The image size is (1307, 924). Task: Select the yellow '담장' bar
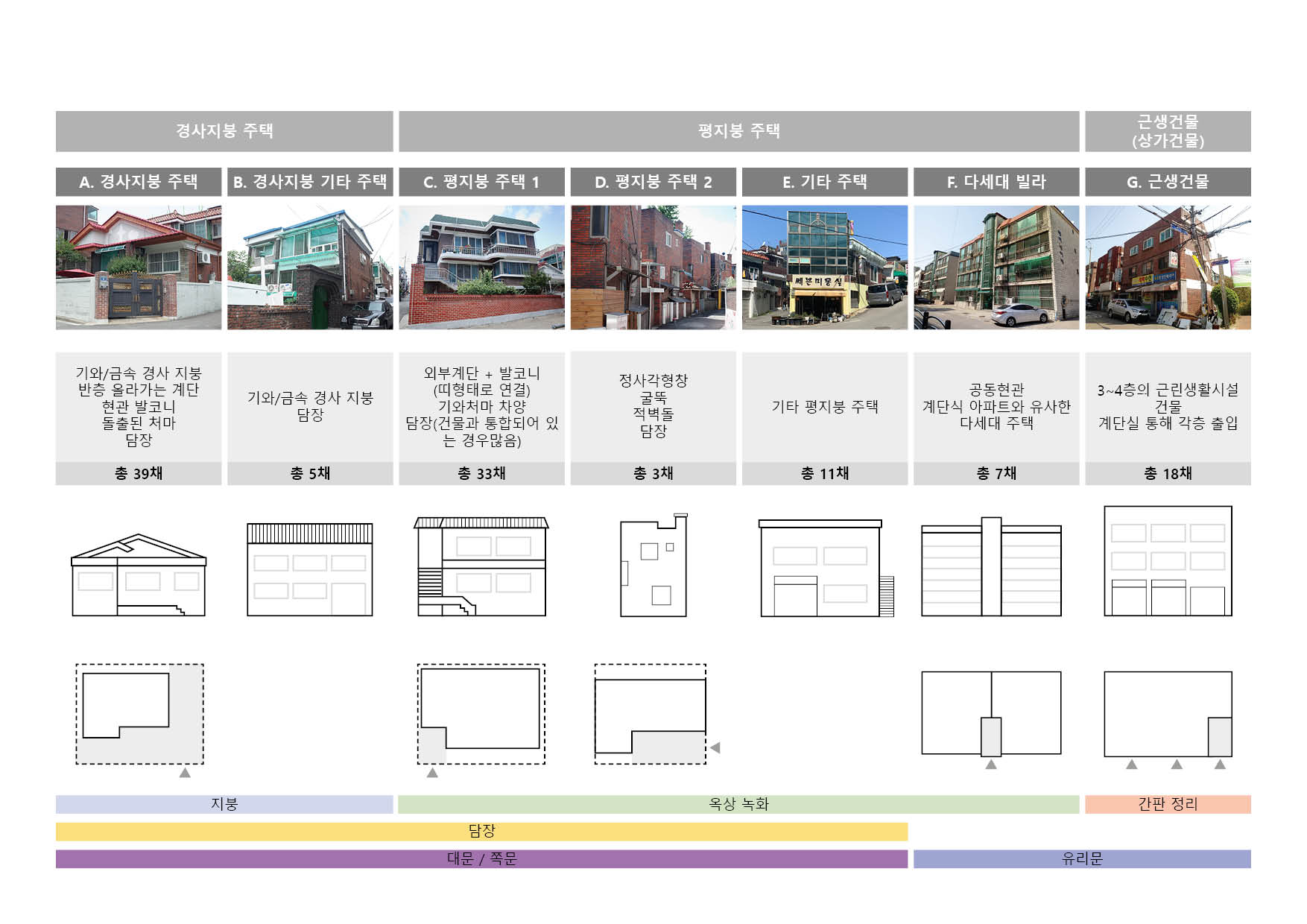tap(481, 831)
